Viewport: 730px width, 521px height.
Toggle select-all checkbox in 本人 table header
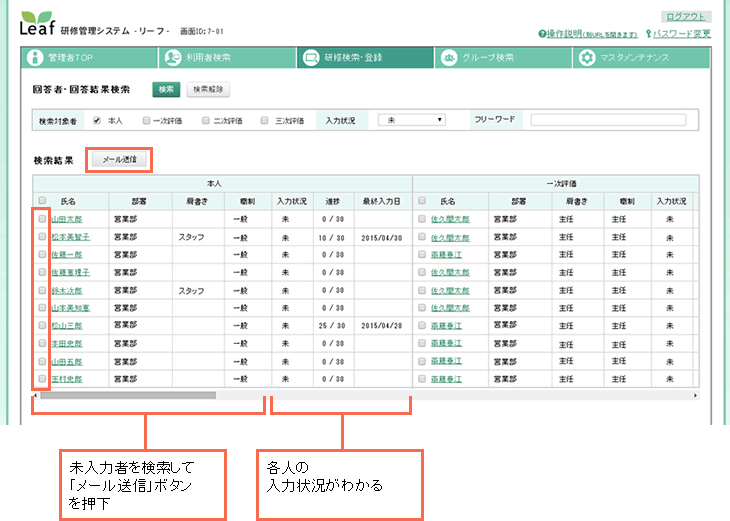42,200
